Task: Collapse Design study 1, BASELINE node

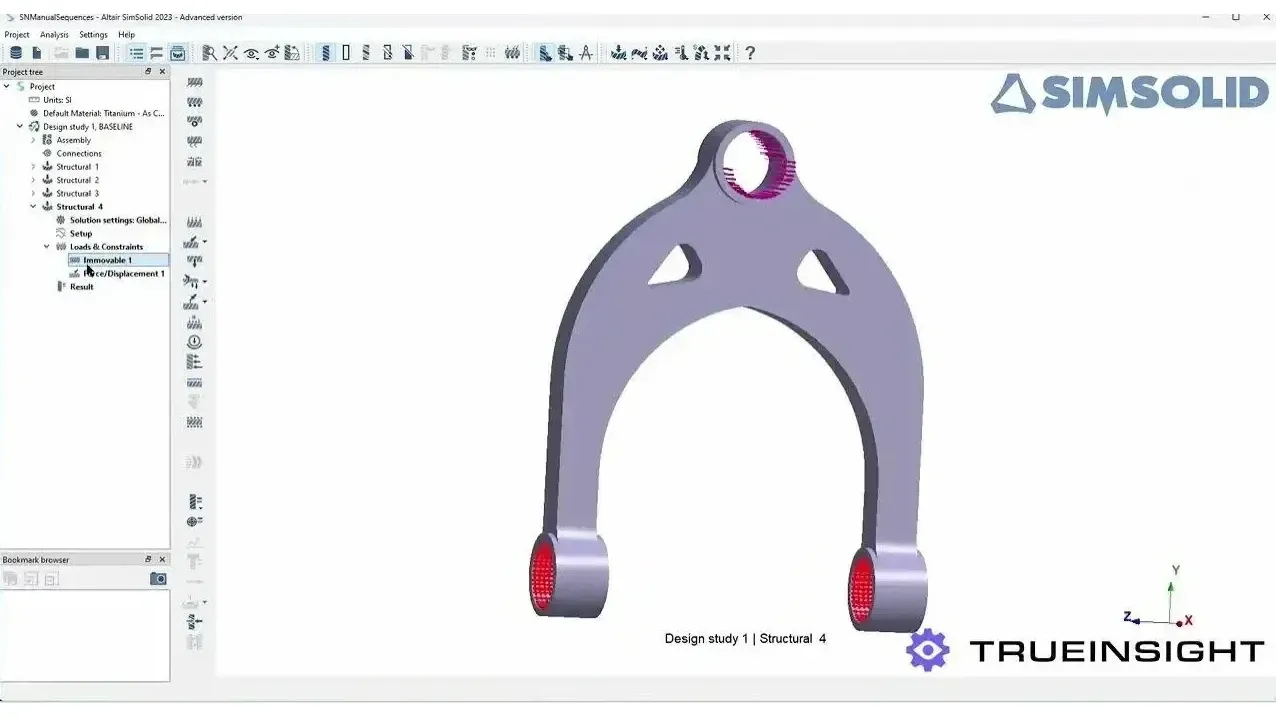Action: point(20,126)
